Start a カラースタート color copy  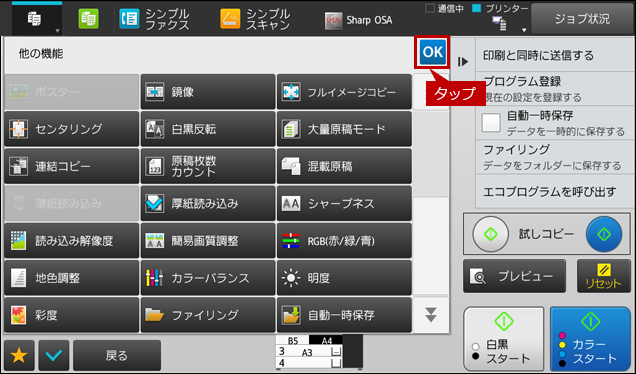pos(590,339)
